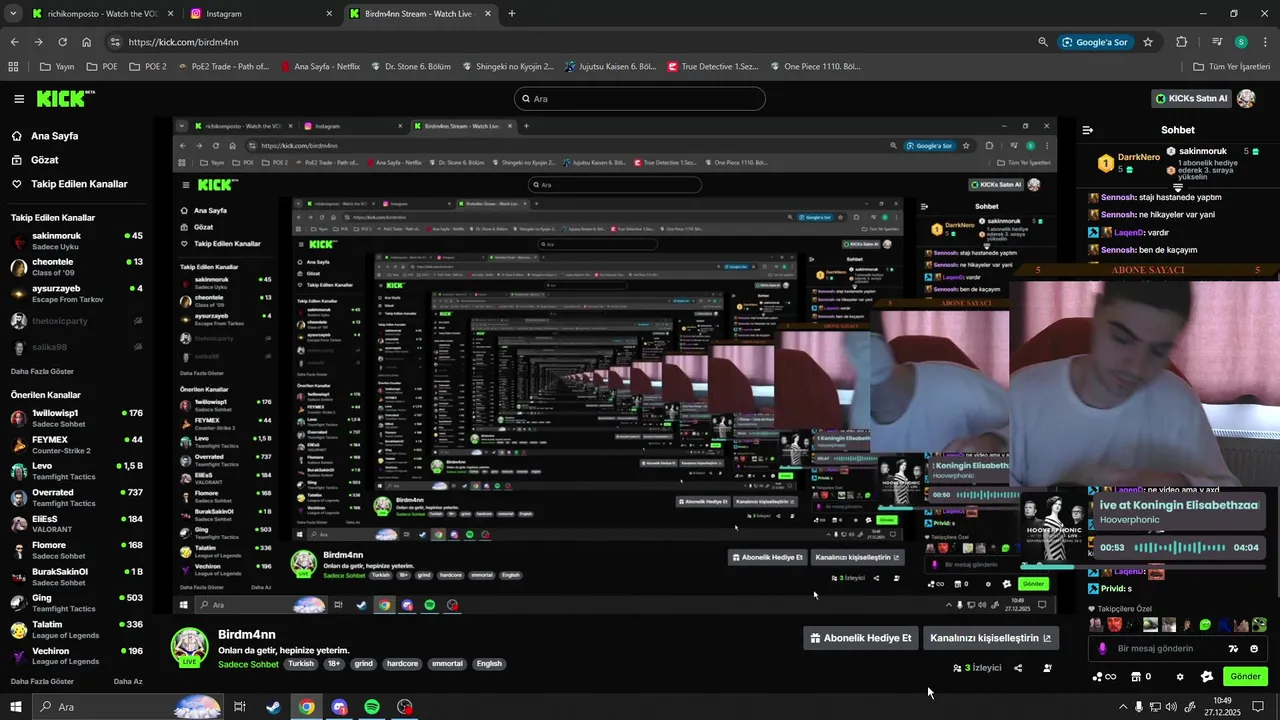Click the star badge icon beside Gönder
This screenshot has height=720, width=1280.
pos(1206,677)
